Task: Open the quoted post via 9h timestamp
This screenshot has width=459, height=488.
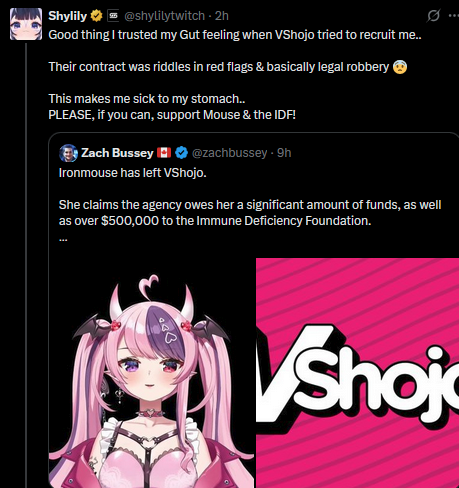Action: click(x=284, y=153)
